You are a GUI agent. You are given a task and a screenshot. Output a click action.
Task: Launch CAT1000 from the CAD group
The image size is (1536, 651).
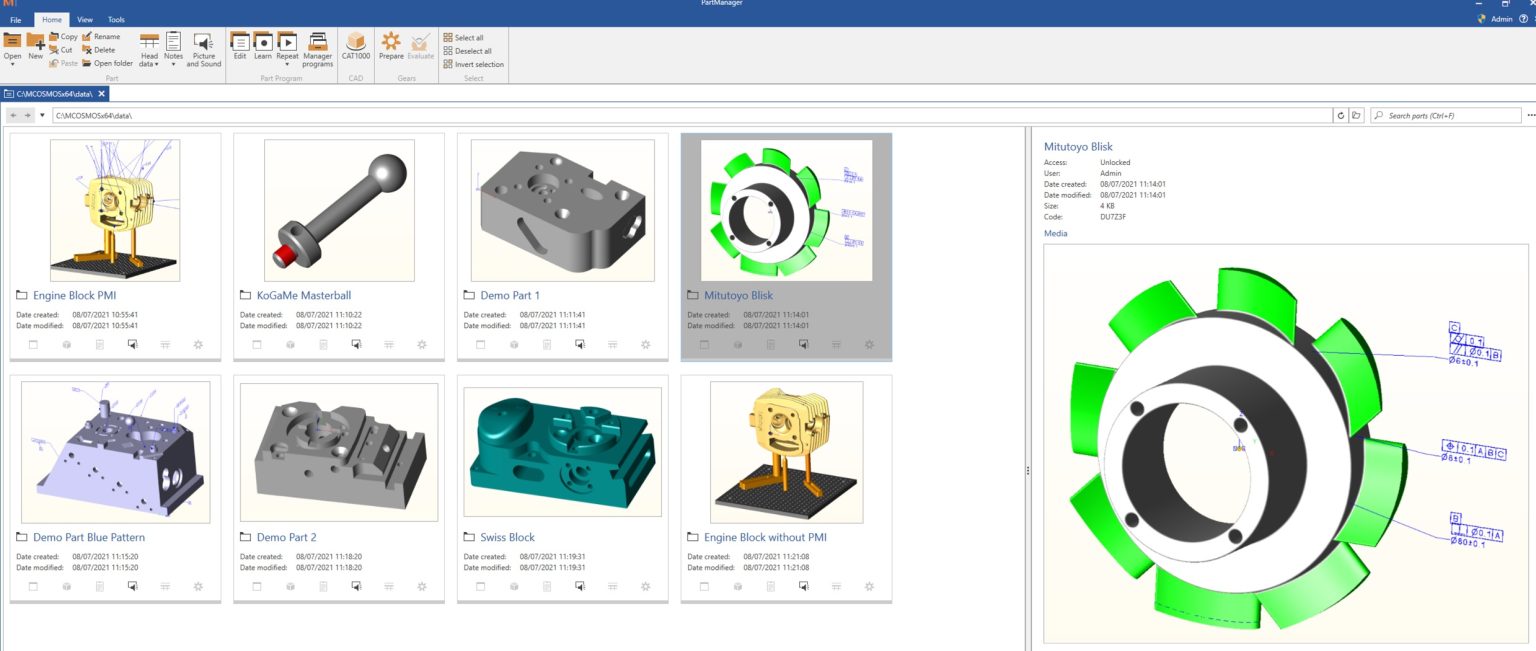(x=356, y=46)
